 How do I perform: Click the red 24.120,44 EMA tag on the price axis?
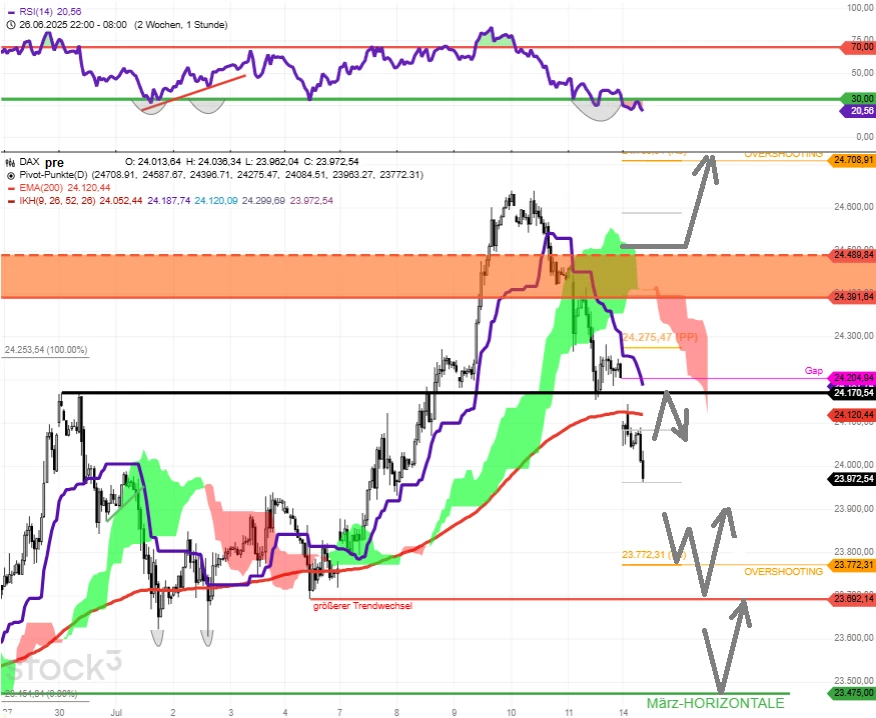point(853,415)
